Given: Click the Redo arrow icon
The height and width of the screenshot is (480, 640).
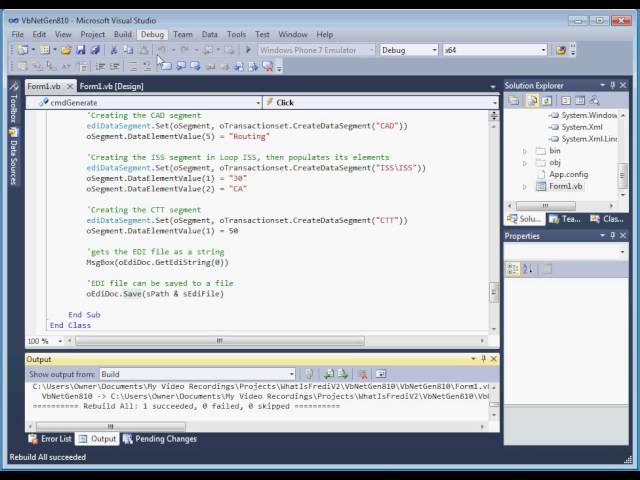Looking at the screenshot, I should [x=184, y=50].
